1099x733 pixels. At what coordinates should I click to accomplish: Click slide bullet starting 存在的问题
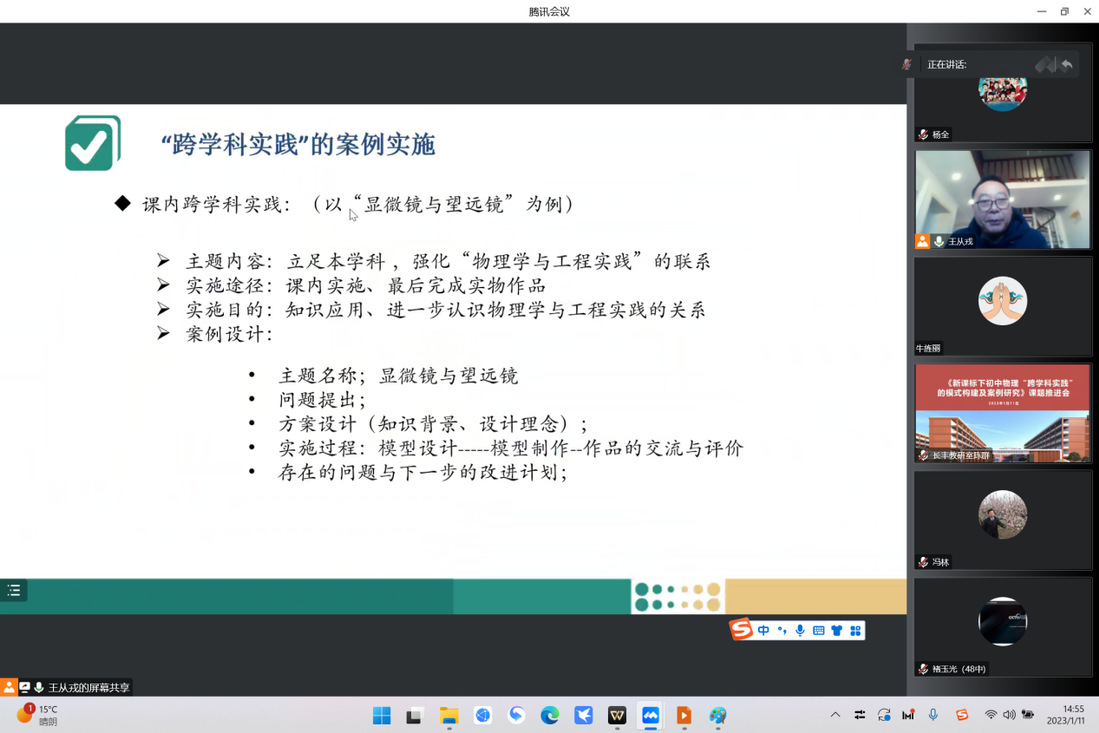point(423,472)
